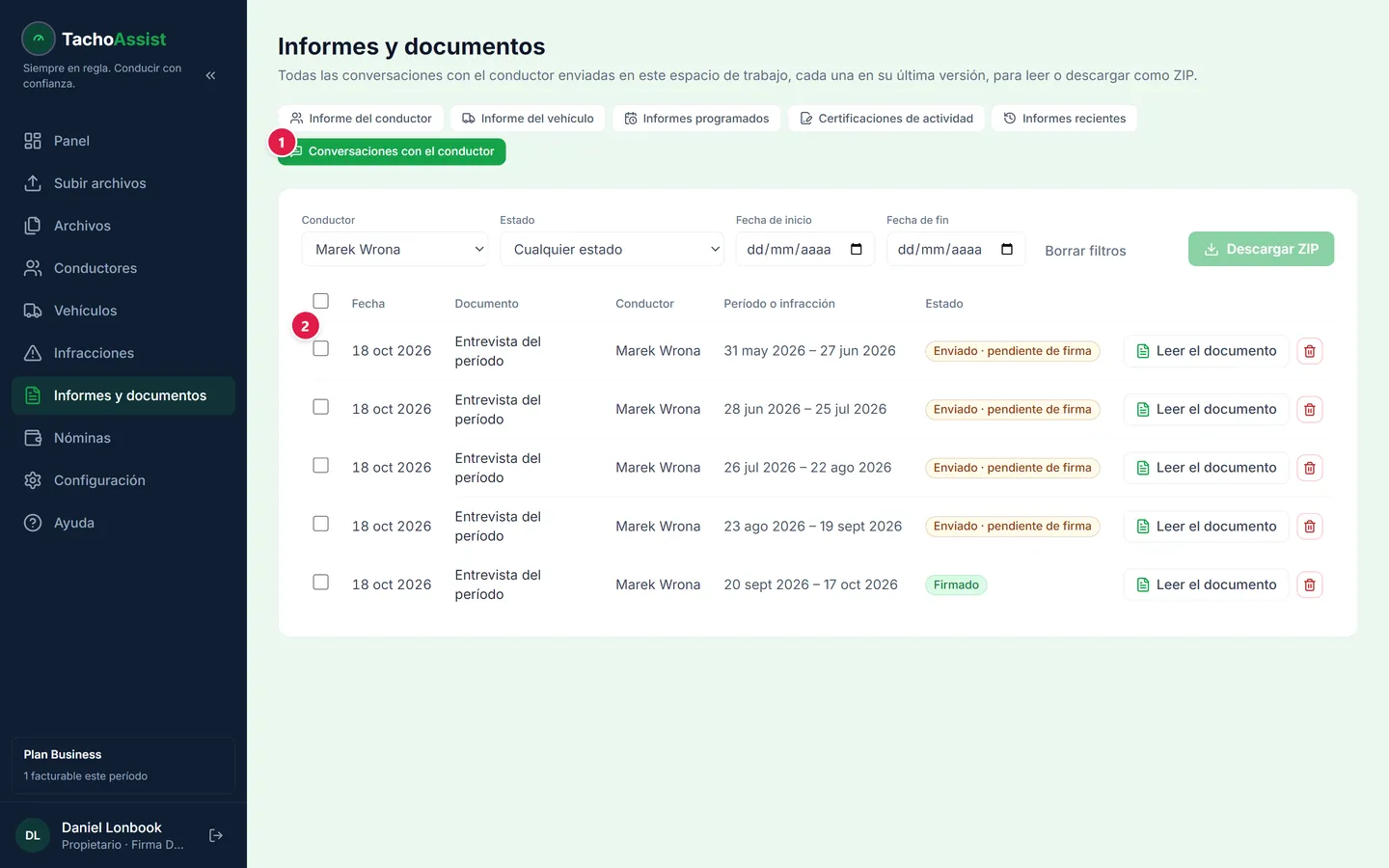Switch to the Informe del conductor tab
Viewport: 1389px width, 868px height.
tap(361, 119)
